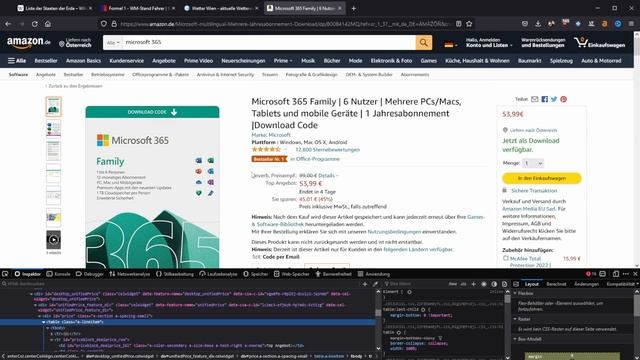This screenshot has width=640, height=360.
Task: Click the orange Amazon search magnifier button
Action: pyautogui.click(x=424, y=42)
